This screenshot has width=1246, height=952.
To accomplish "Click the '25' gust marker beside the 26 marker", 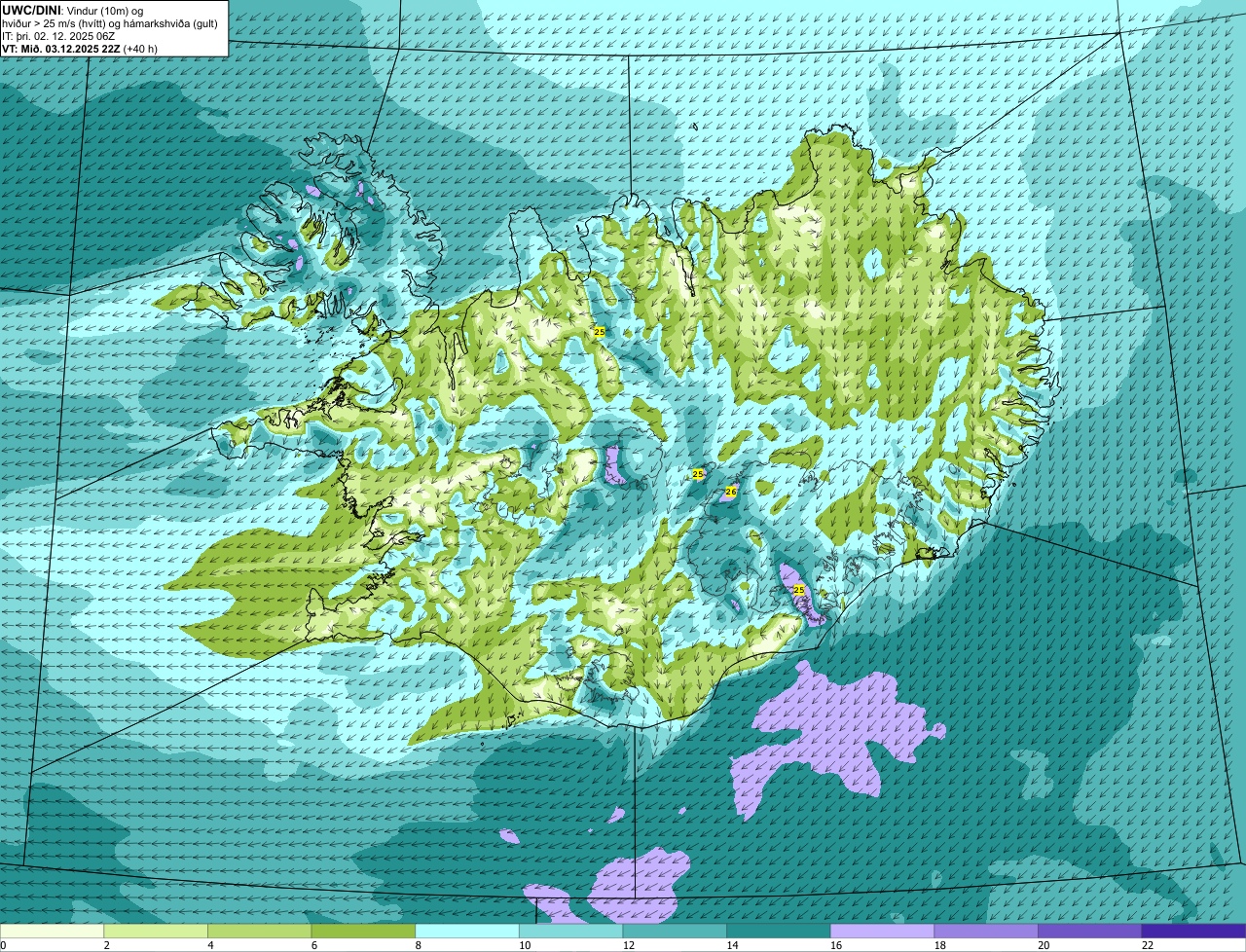I will coord(698,474).
